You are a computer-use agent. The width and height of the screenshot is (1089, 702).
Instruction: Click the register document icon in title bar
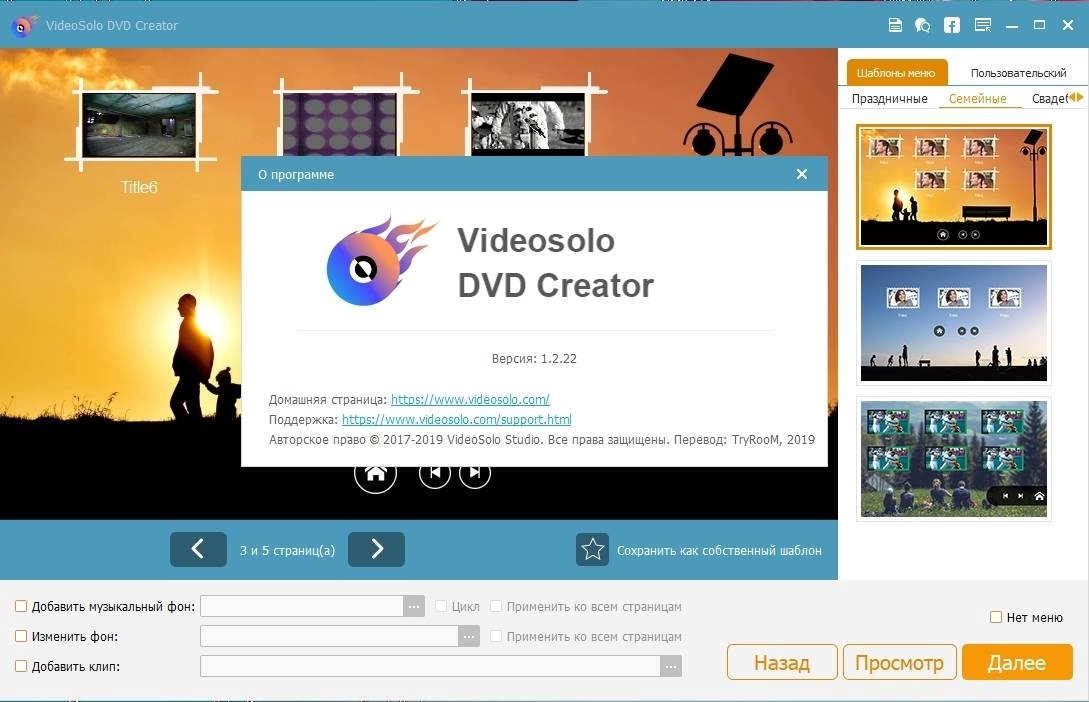895,26
